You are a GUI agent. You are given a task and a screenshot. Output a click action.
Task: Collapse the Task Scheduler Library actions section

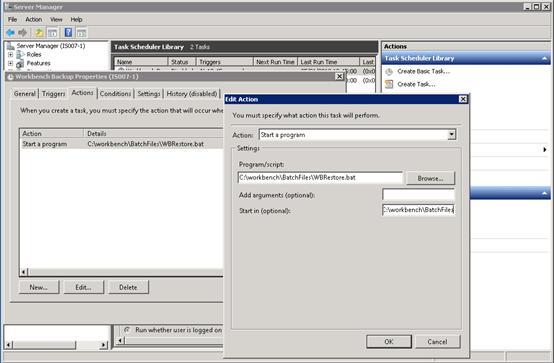pos(544,58)
